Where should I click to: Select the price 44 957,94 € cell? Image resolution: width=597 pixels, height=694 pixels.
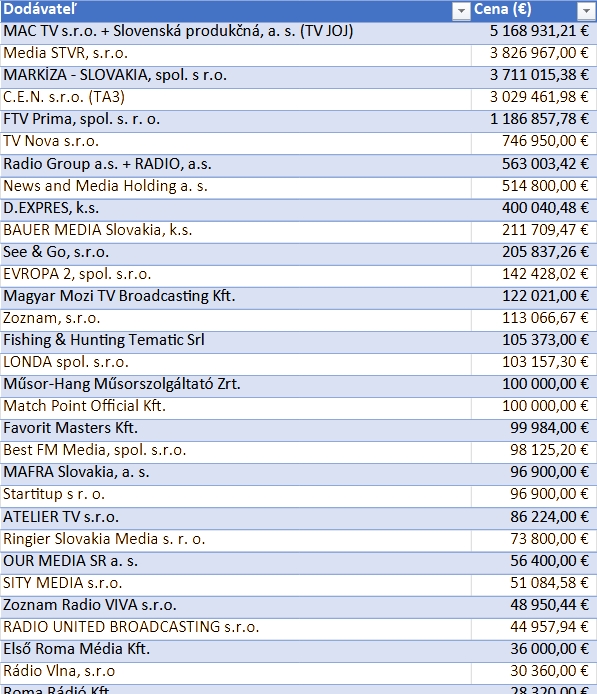[534, 629]
